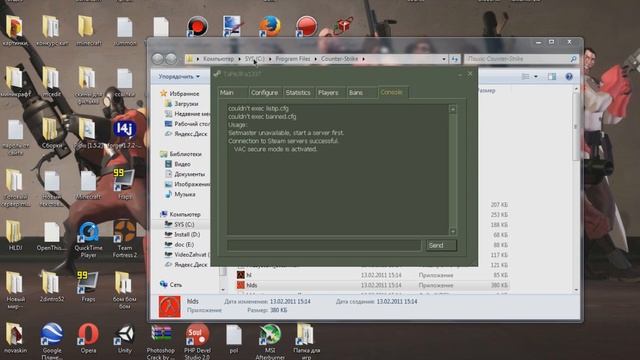Image resolution: width=640 pixels, height=360 pixels.
Task: Open the Музыка library
Action: 180,194
